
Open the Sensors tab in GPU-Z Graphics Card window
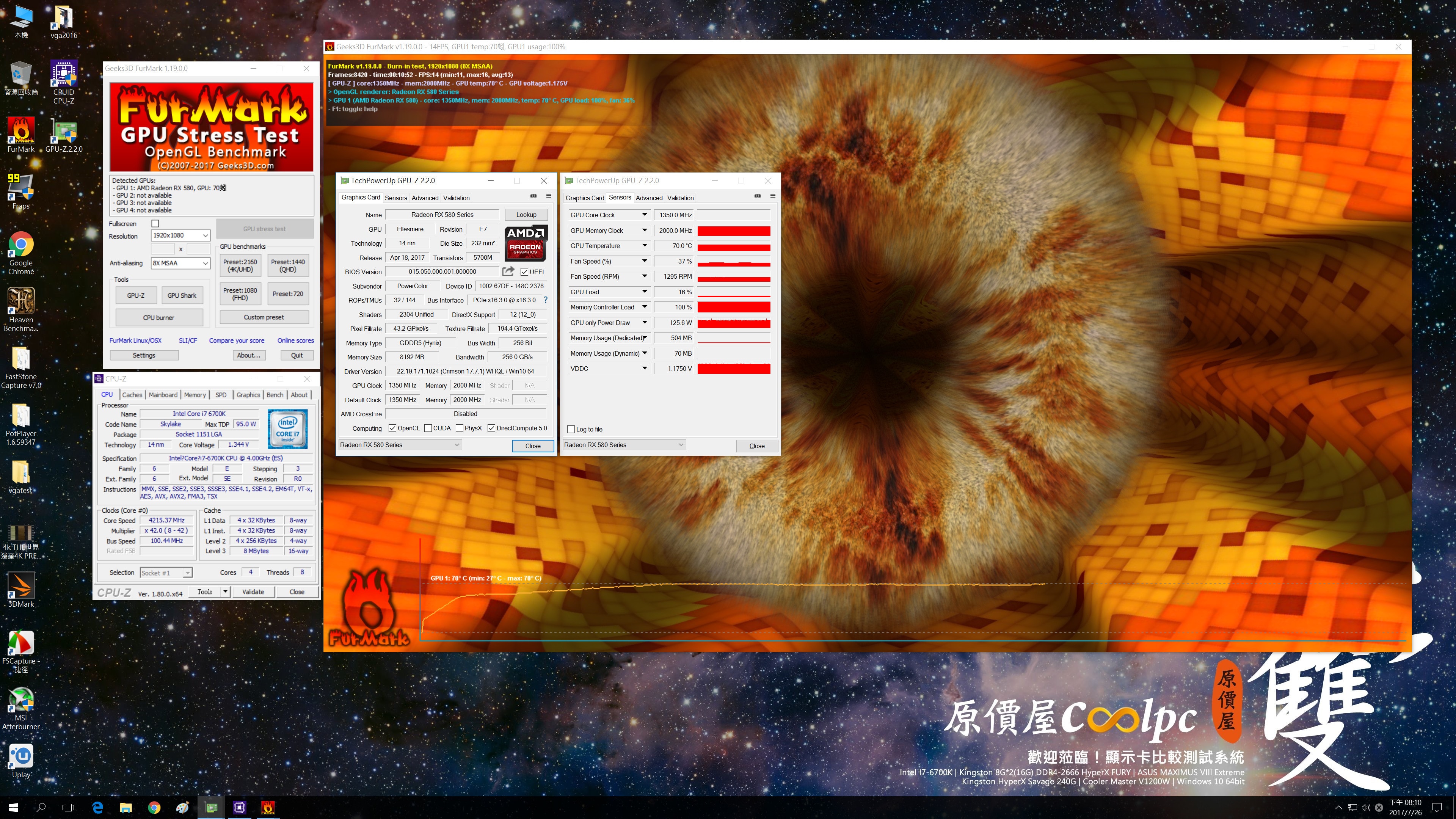[x=395, y=198]
